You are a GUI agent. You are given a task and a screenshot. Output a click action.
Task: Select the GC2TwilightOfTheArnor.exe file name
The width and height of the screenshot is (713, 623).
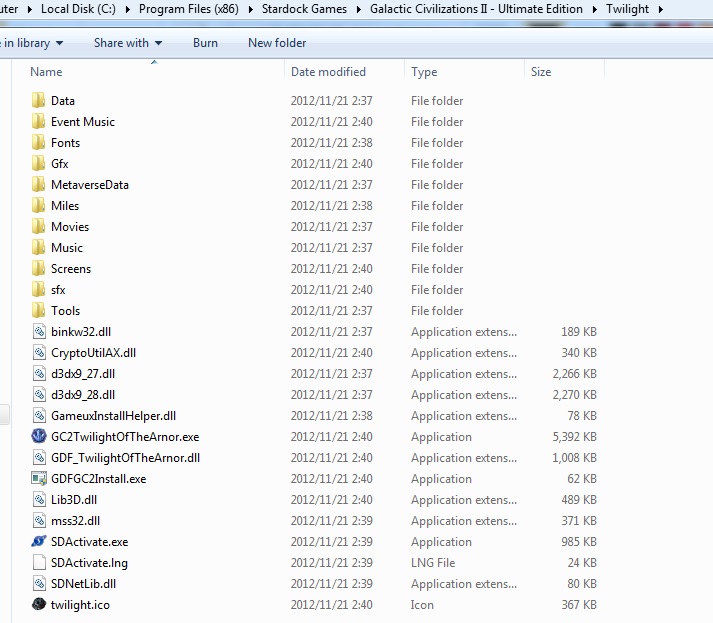pos(125,437)
